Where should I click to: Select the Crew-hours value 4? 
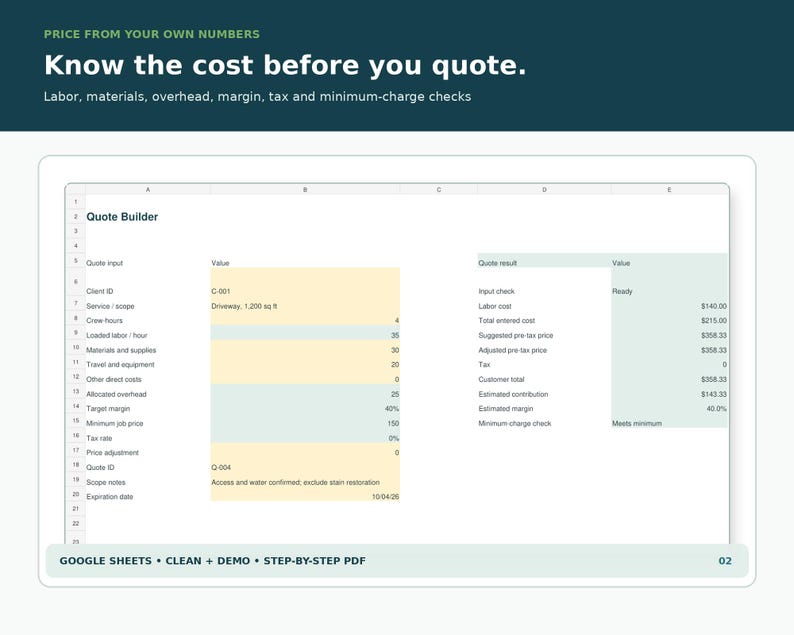[x=305, y=320]
